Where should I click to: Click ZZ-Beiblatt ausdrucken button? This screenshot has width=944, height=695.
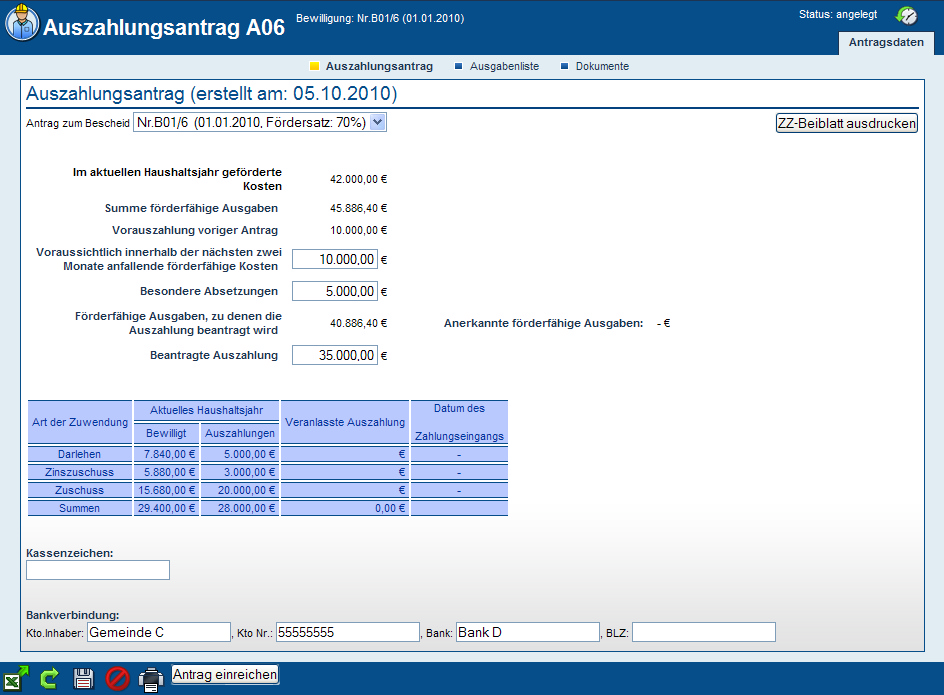846,123
